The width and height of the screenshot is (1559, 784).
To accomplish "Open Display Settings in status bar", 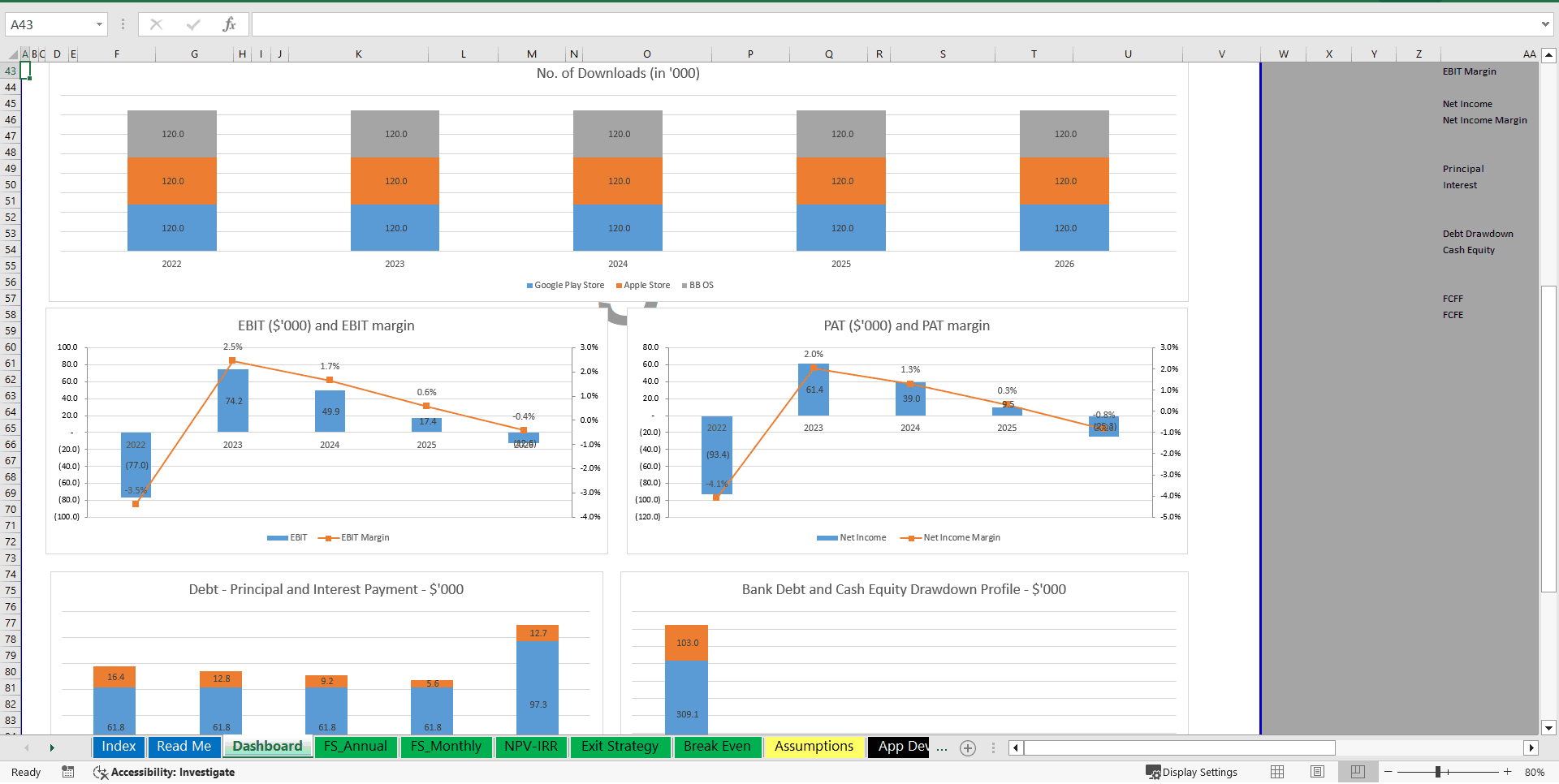I will click(x=1191, y=772).
